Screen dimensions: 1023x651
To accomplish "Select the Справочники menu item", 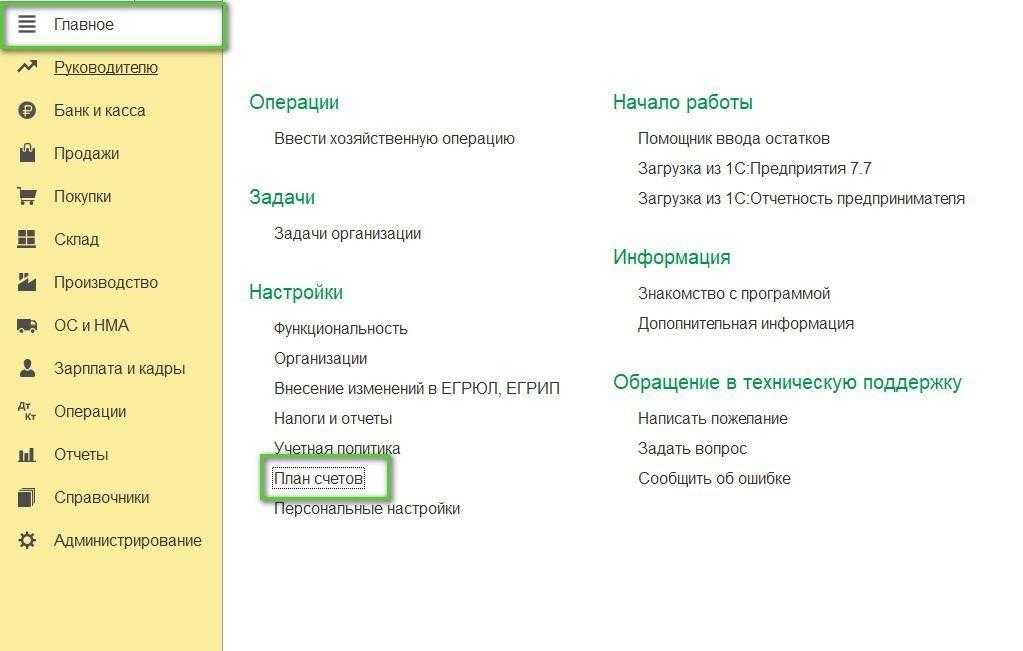I will 101,497.
